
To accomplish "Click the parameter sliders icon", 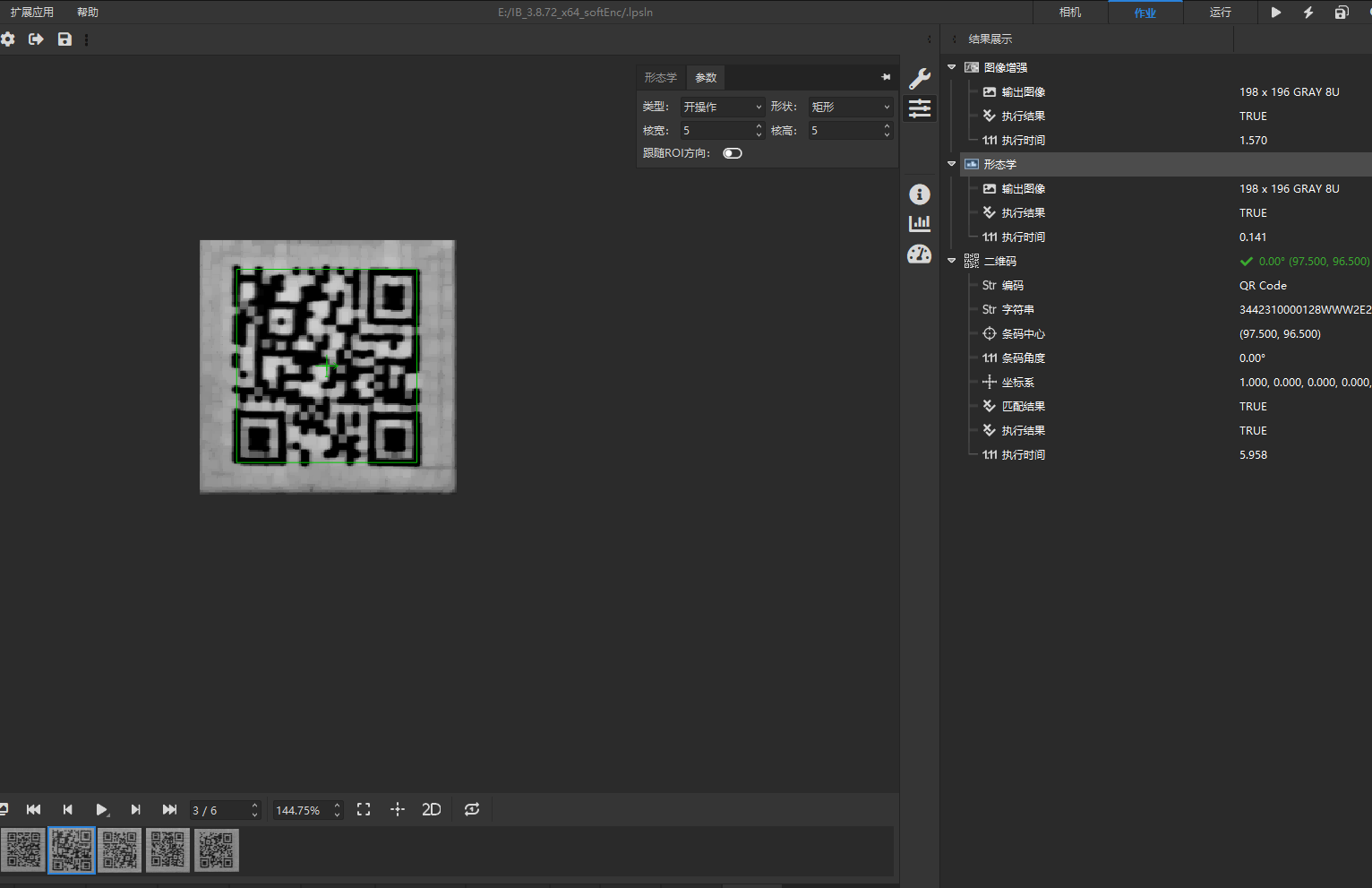I will coord(920,109).
